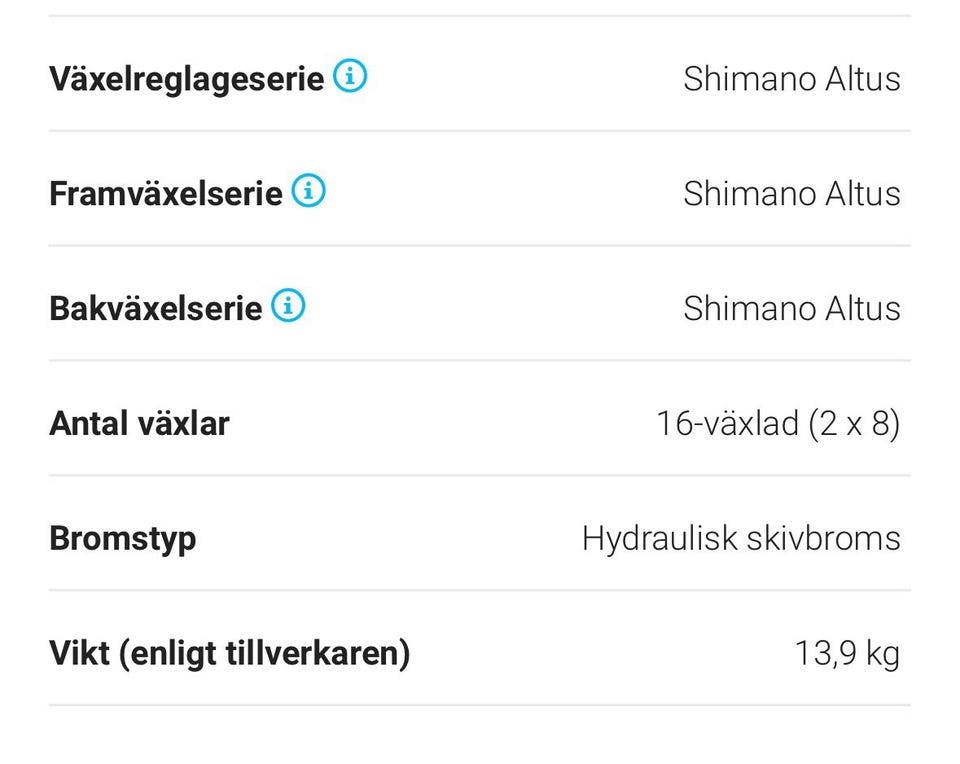Click the Framväxelserie info icon
Screen dimensions: 960x764
308,190
